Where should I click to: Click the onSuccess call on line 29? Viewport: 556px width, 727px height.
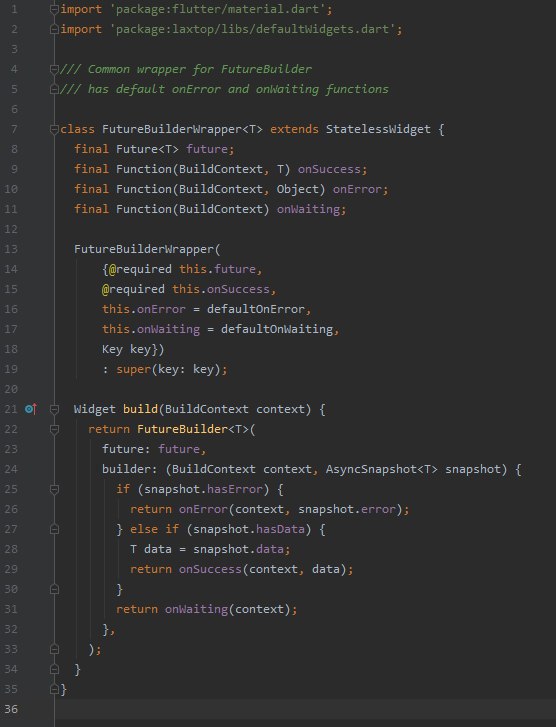[210, 569]
